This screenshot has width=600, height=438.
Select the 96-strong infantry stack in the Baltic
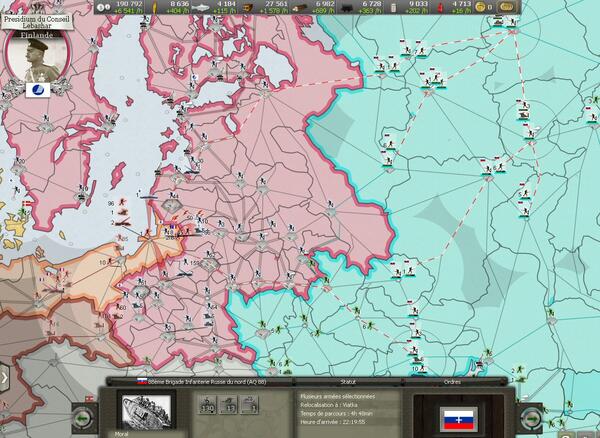[118, 203]
